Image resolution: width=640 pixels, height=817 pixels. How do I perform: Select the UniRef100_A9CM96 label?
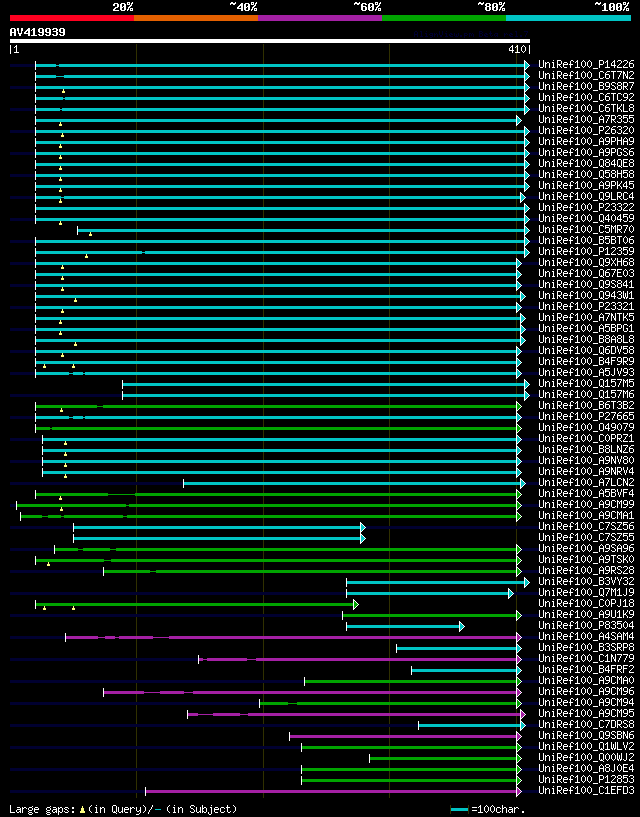click(586, 691)
